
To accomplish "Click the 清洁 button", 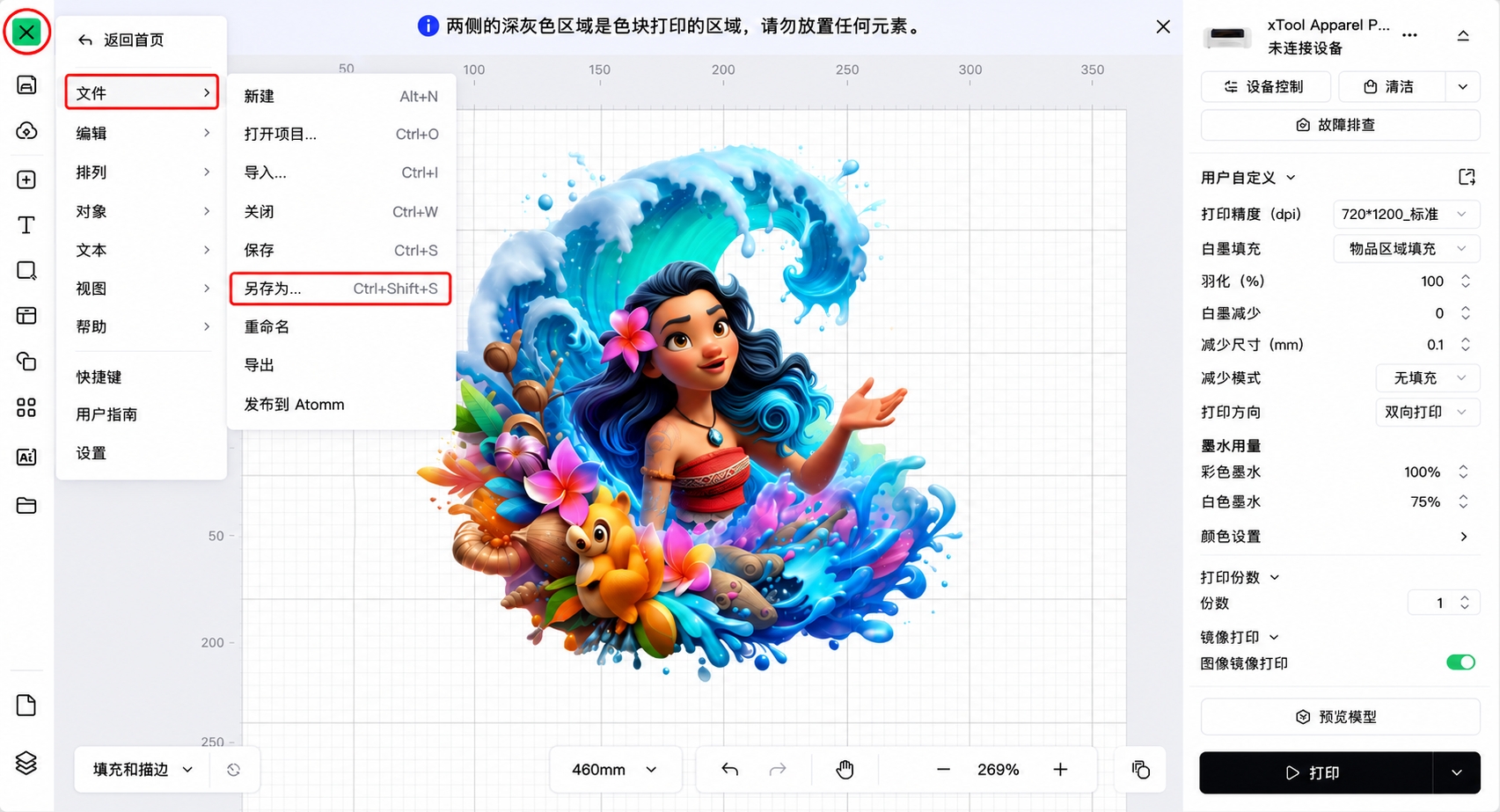I will 1391,86.
